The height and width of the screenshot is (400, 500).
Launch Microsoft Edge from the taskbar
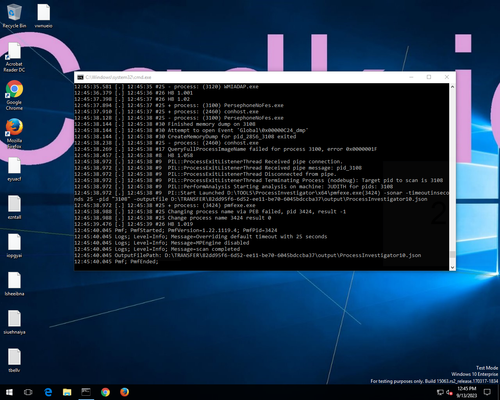(x=48, y=392)
